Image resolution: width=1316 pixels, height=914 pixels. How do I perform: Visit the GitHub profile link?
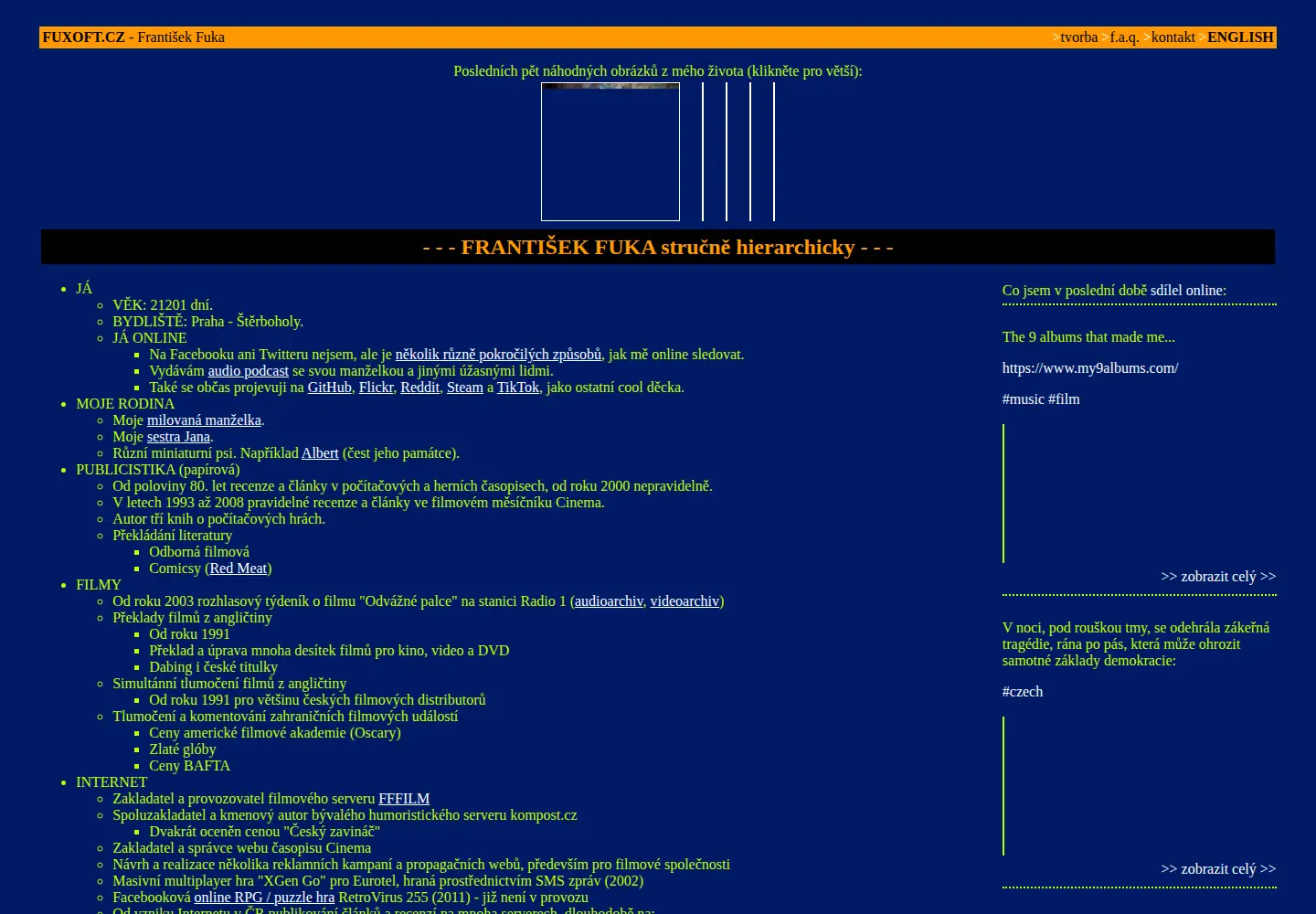coord(330,388)
